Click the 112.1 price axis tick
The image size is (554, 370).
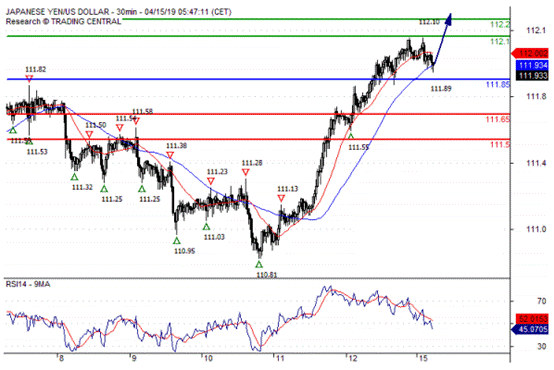536,31
